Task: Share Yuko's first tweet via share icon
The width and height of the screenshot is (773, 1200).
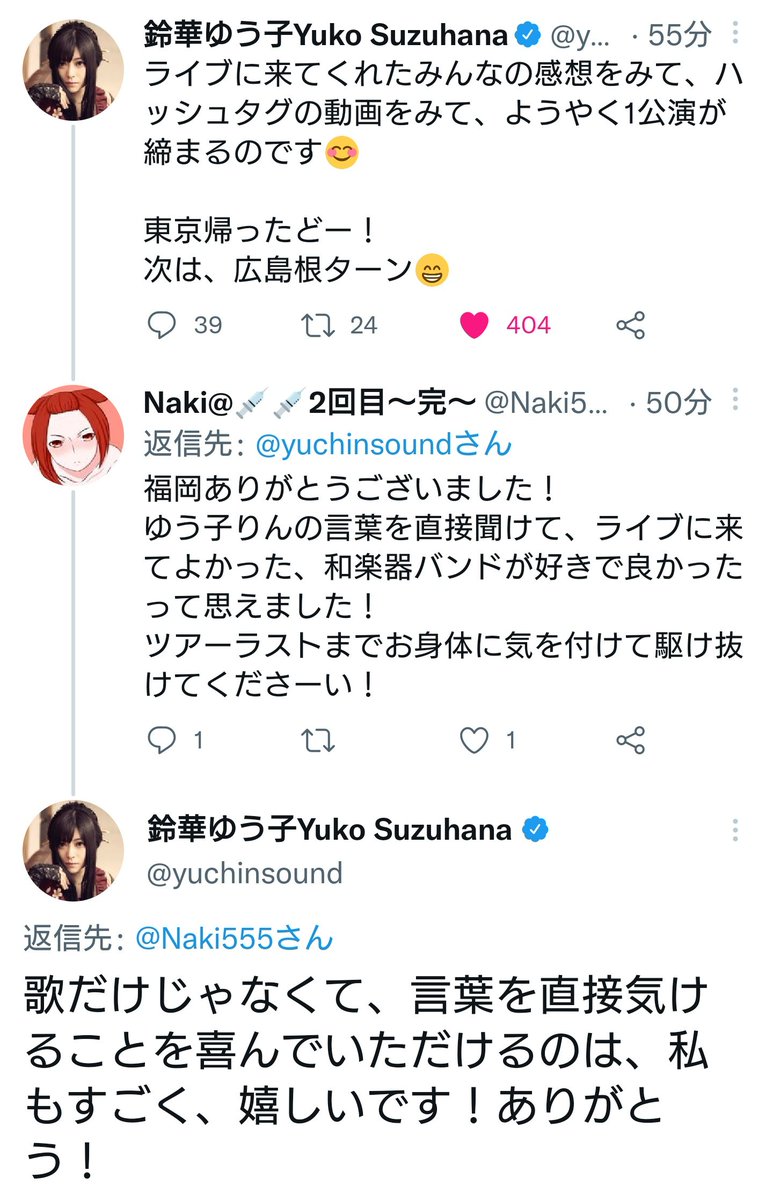Action: click(x=630, y=325)
